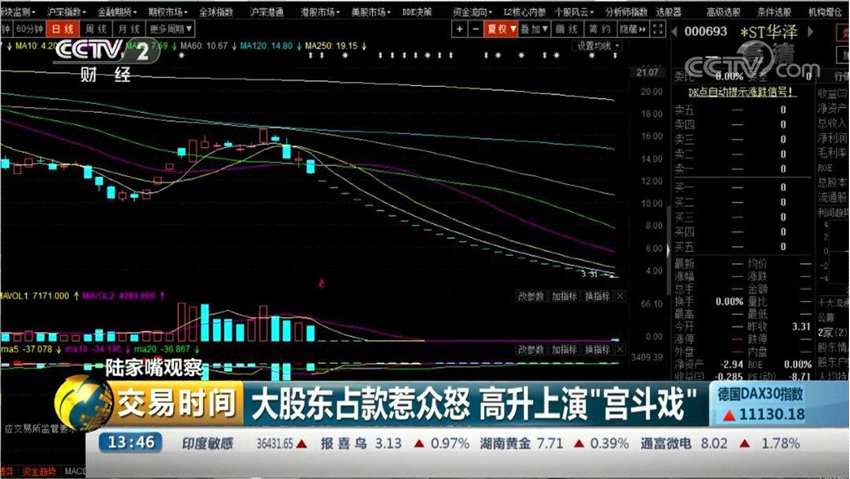The width and height of the screenshot is (850, 479).
Task: Click 换指标 in the volume panel
Action: pos(597,296)
